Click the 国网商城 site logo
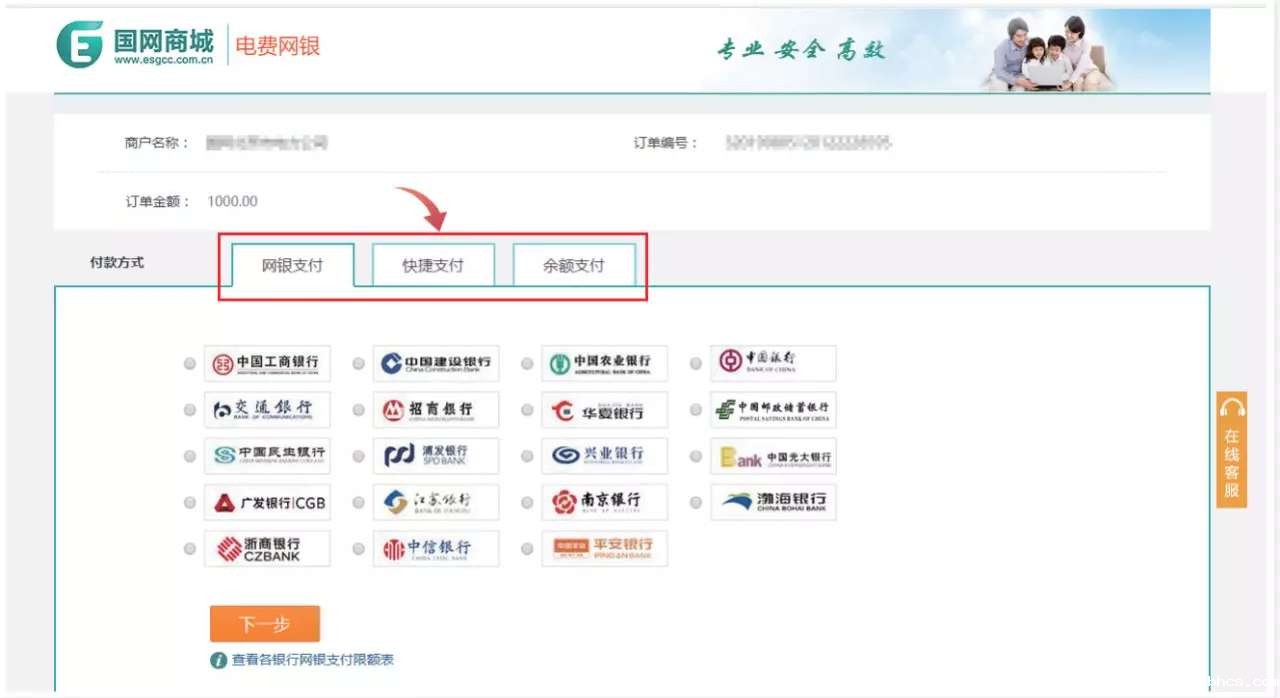1280x698 pixels. 135,46
